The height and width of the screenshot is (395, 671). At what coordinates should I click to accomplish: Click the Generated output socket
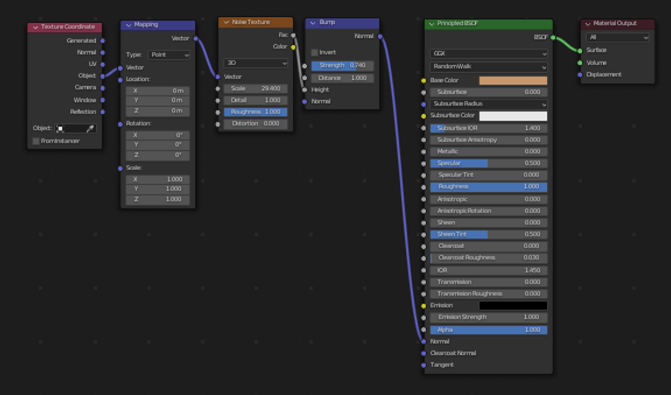103,41
